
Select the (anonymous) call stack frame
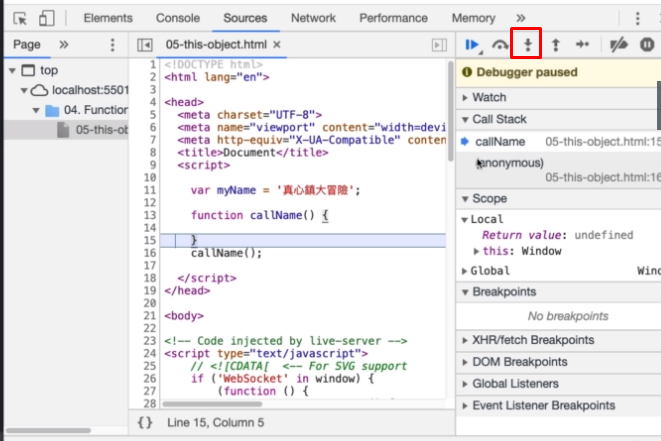(510, 163)
